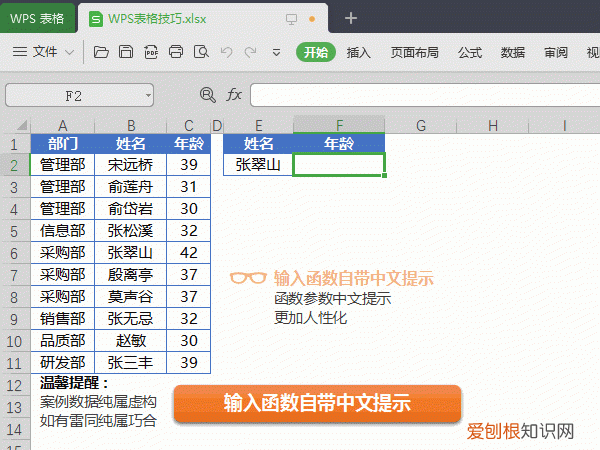Click the orange 输入函数自带中文提示 button

tap(317, 403)
